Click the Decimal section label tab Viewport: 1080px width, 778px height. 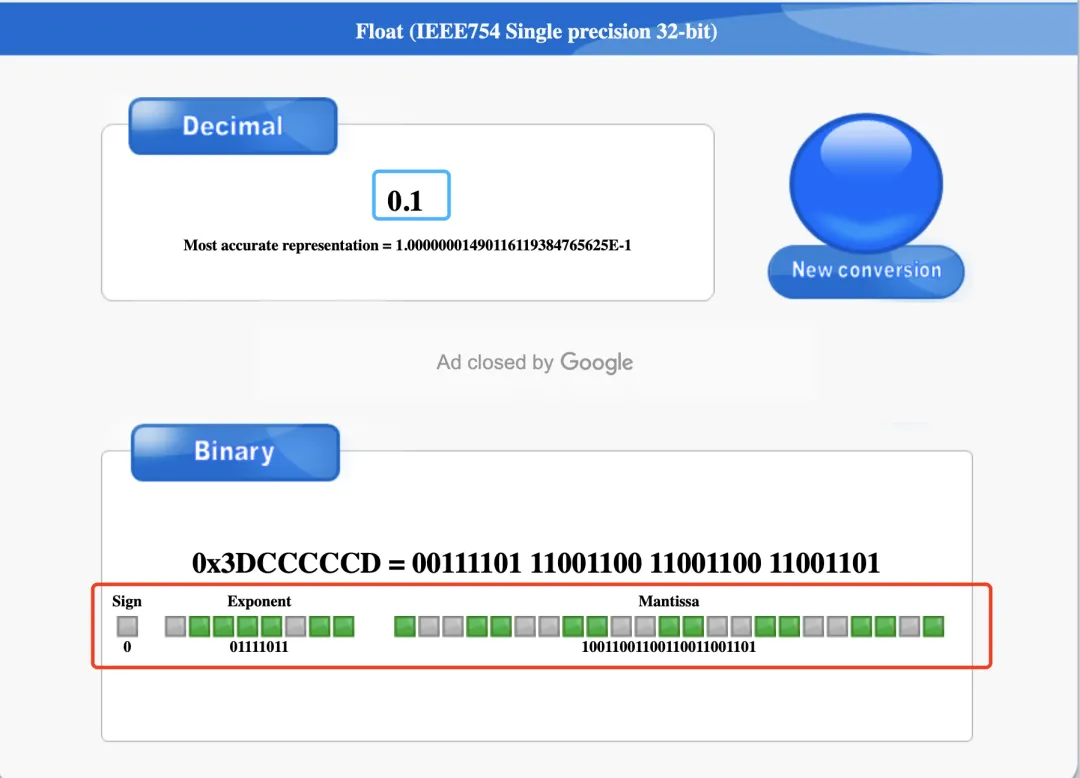click(233, 126)
